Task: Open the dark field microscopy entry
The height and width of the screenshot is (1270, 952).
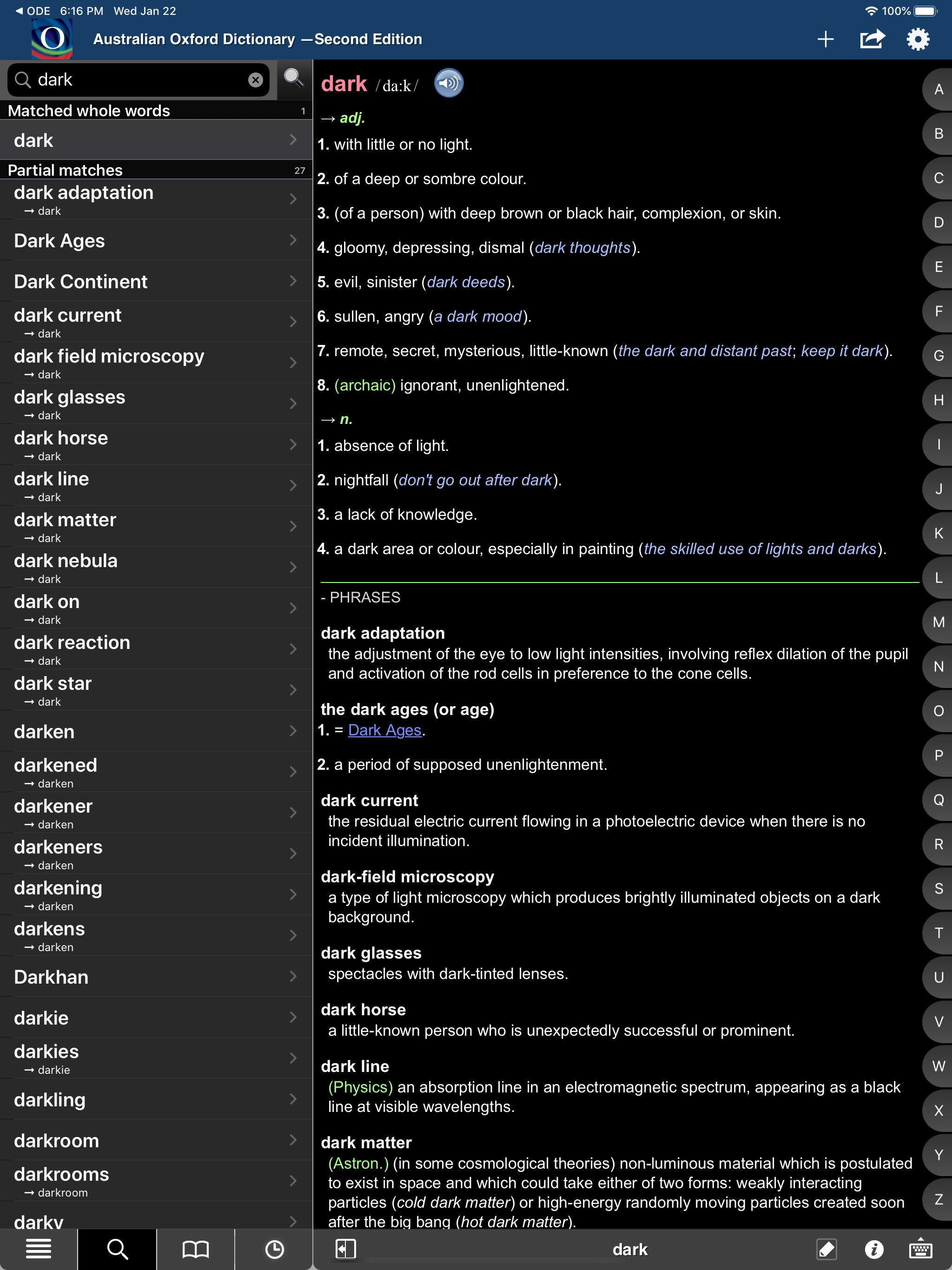Action: (x=156, y=363)
